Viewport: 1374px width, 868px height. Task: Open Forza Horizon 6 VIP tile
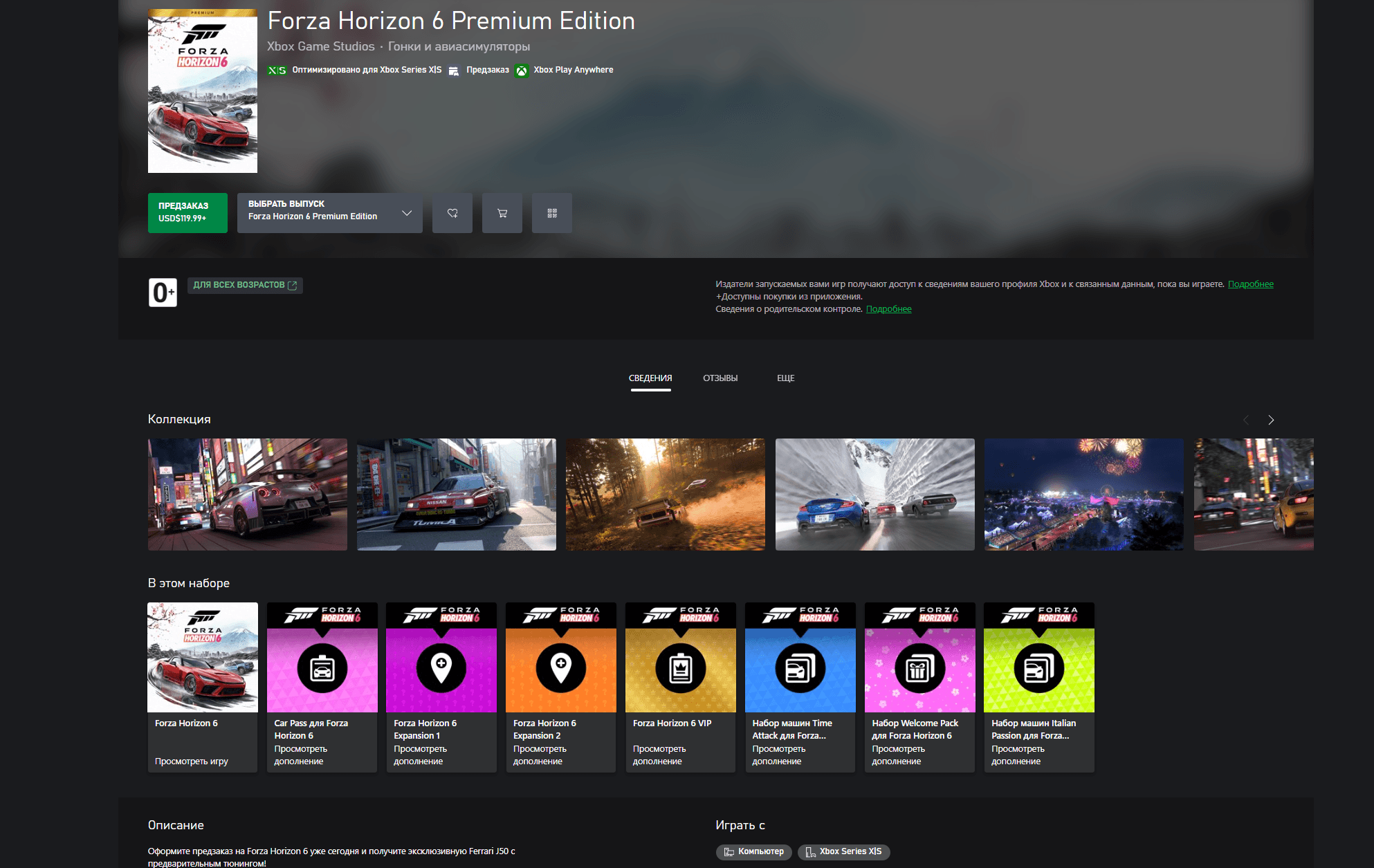[x=681, y=687]
